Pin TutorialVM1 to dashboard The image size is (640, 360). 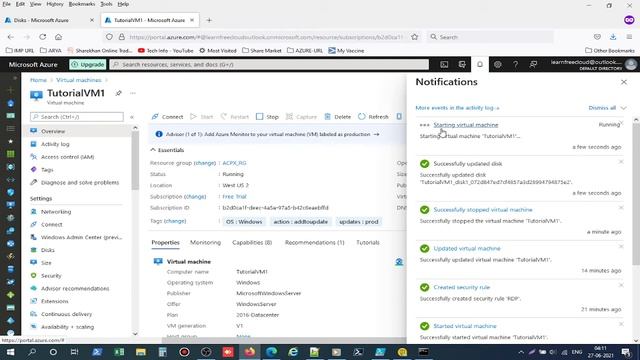tap(118, 93)
